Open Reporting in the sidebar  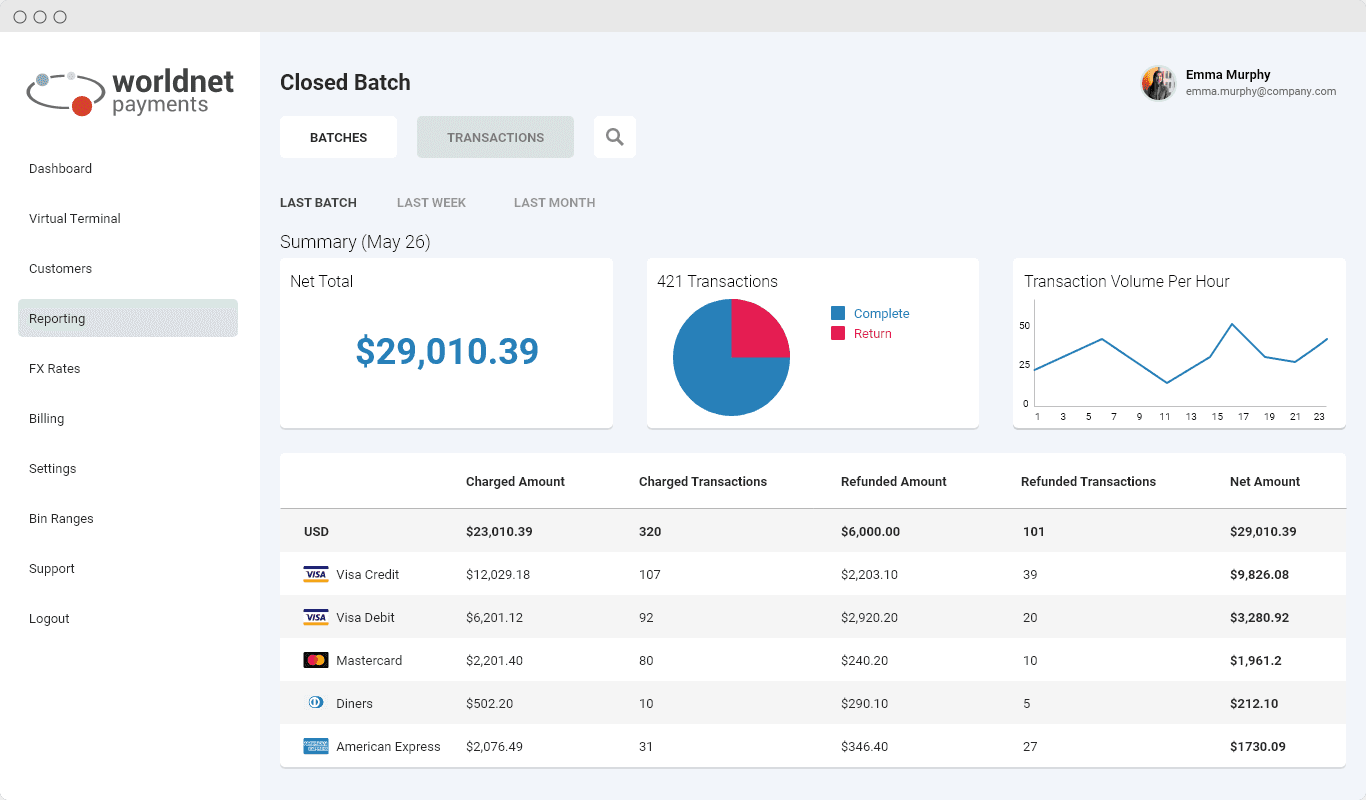(57, 318)
